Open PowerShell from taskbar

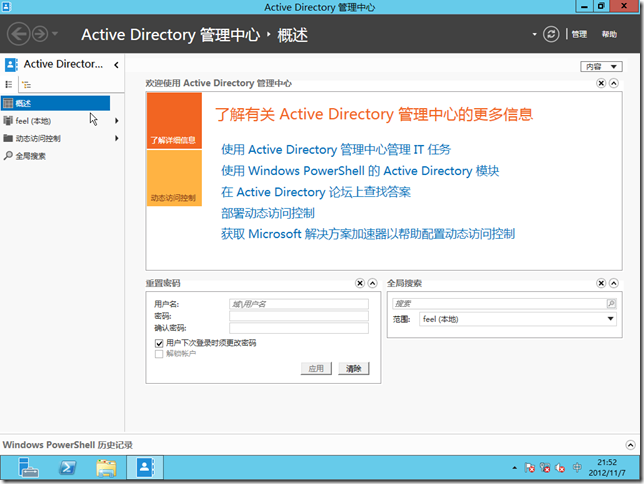coord(67,468)
